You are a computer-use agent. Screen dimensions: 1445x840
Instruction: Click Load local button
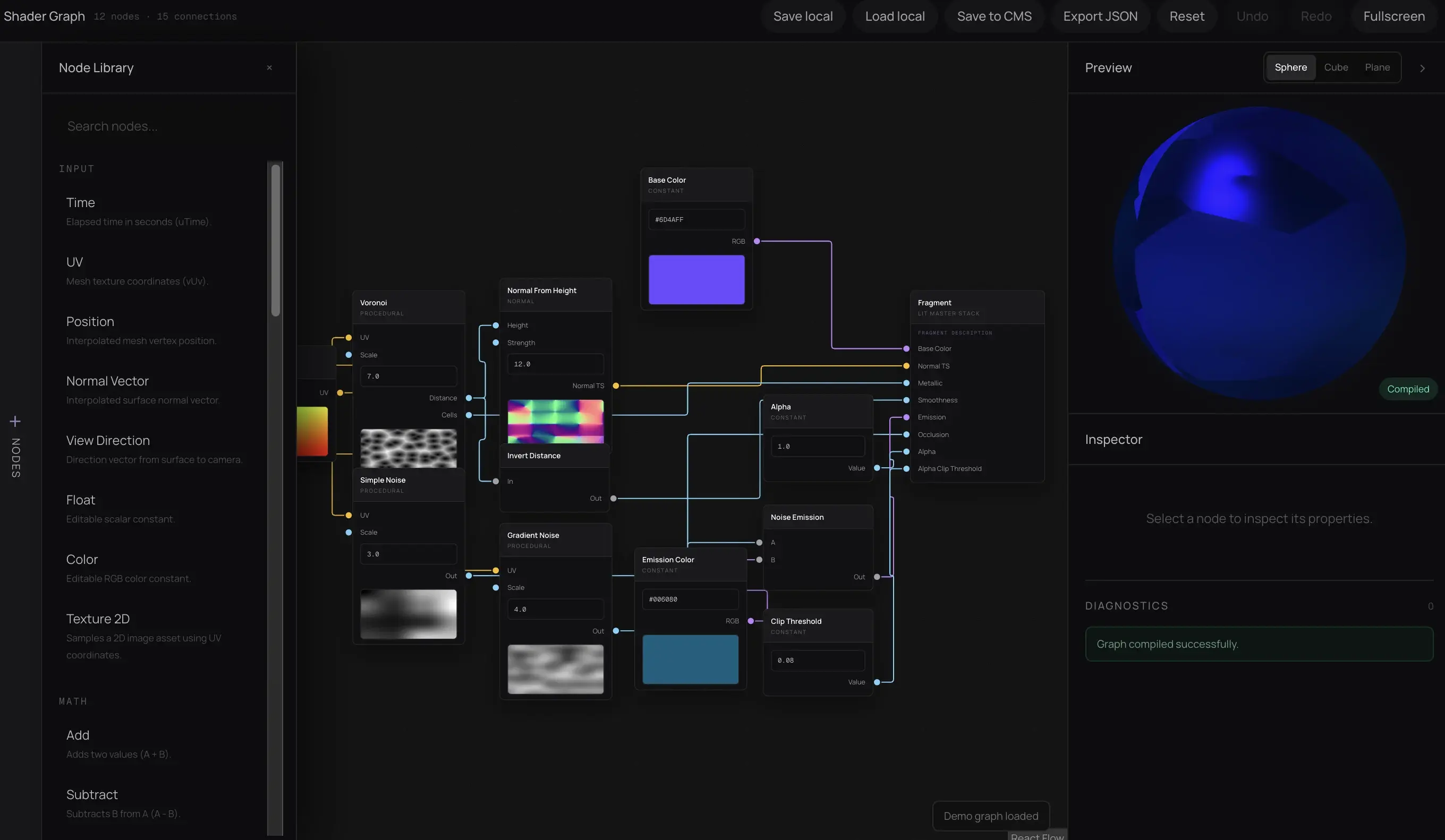point(895,16)
